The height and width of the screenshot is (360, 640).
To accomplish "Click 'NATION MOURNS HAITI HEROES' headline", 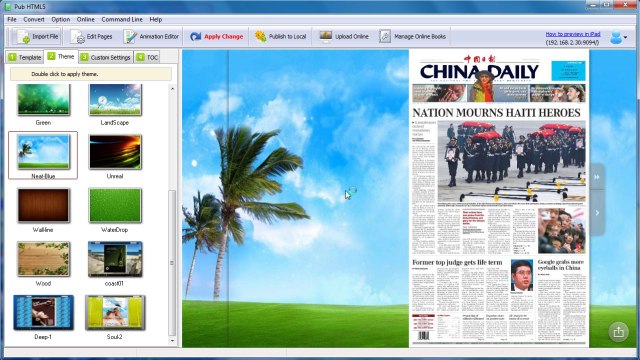I will [496, 113].
